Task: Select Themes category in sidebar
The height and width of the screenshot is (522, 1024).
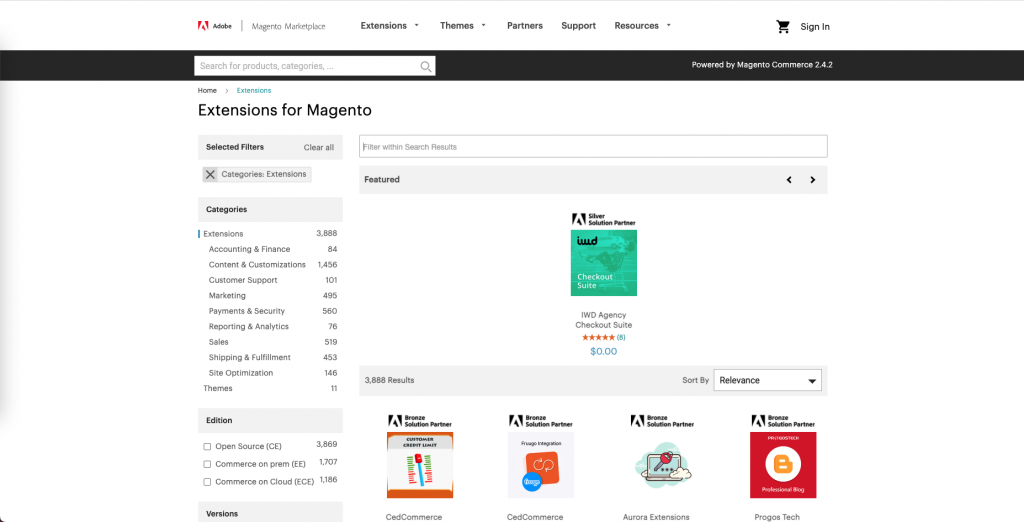Action: [x=217, y=389]
